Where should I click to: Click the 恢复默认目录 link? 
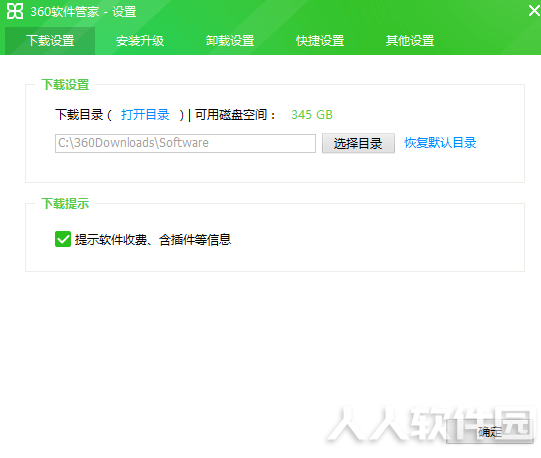coord(440,143)
